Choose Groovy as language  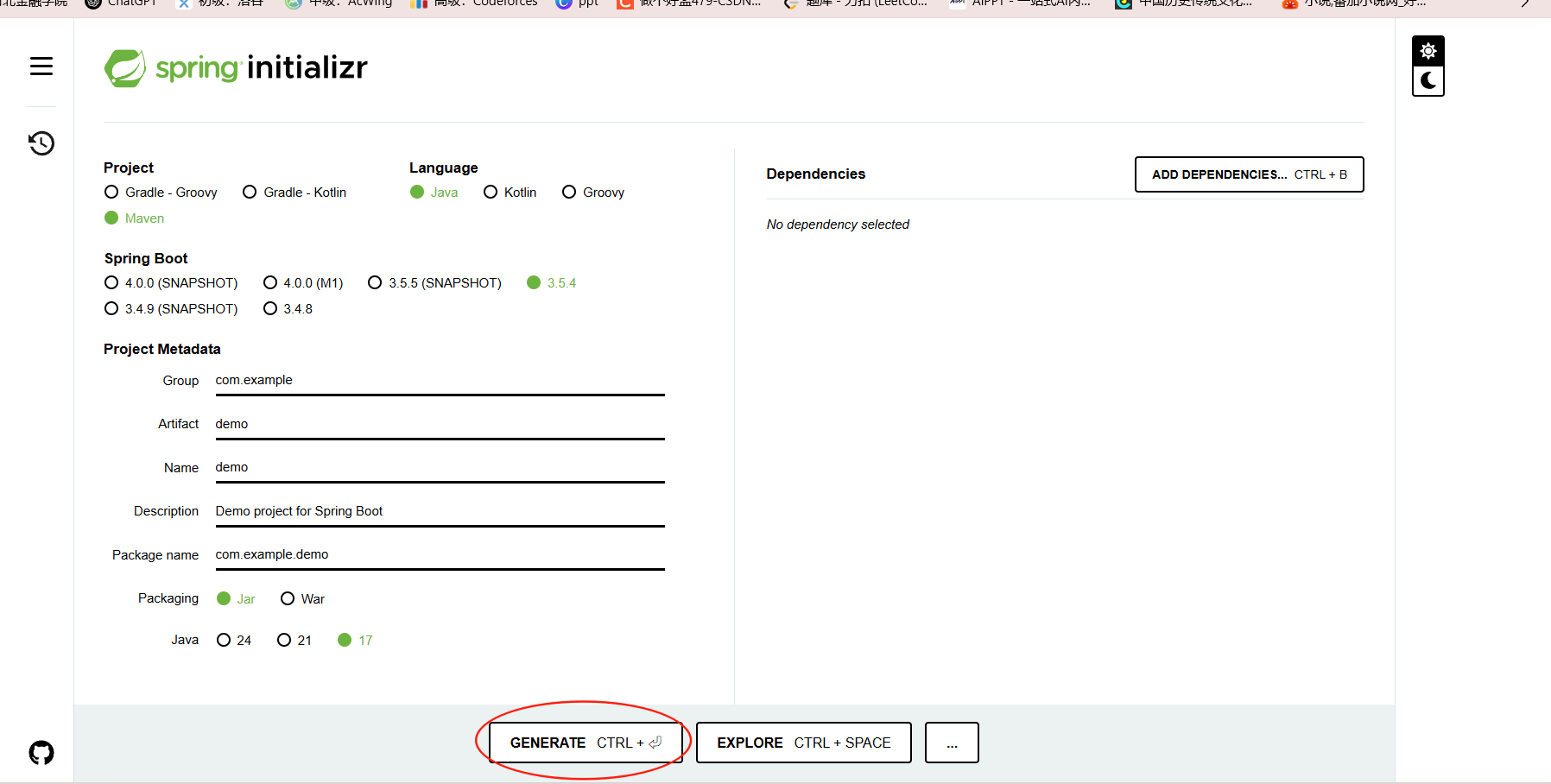click(x=593, y=193)
